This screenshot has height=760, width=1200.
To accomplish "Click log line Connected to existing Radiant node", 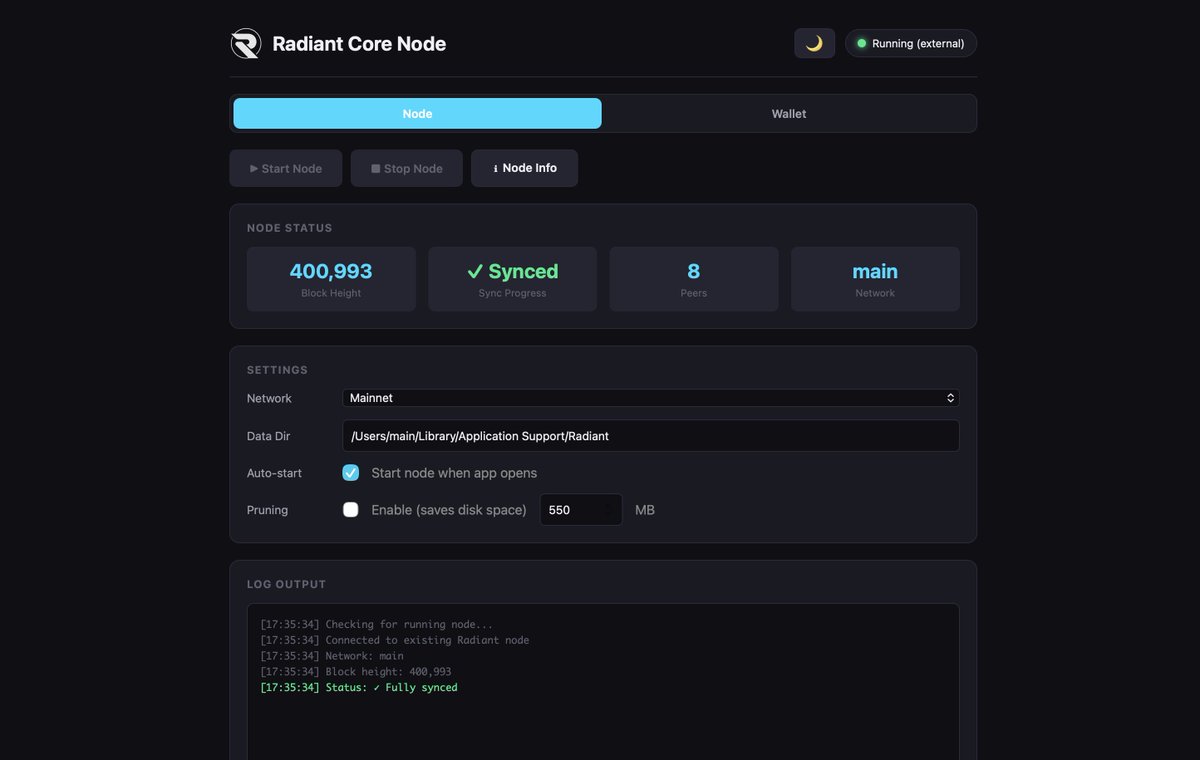I will coord(395,640).
